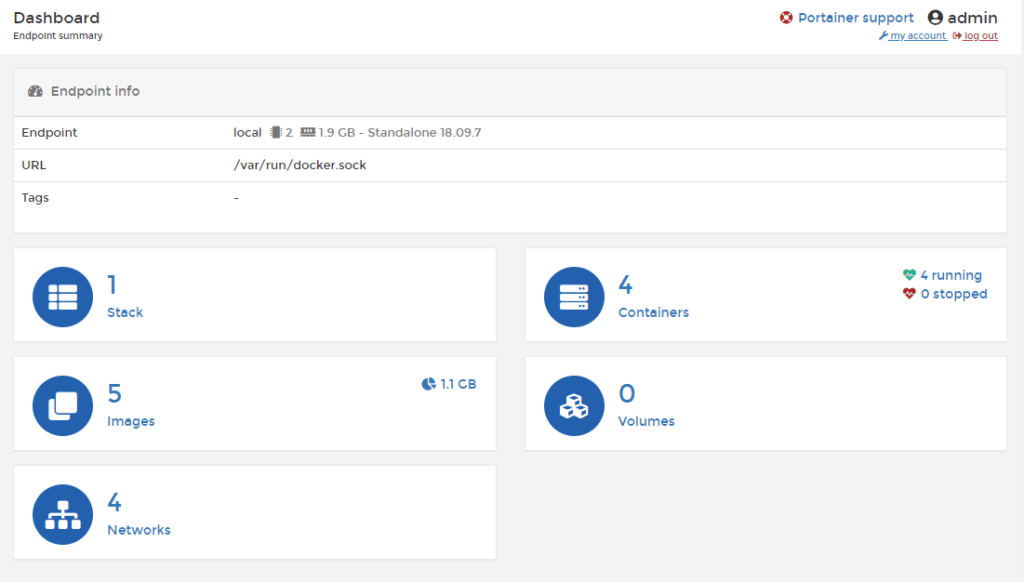1024x582 pixels.
Task: Click the admin username text
Action: point(972,18)
